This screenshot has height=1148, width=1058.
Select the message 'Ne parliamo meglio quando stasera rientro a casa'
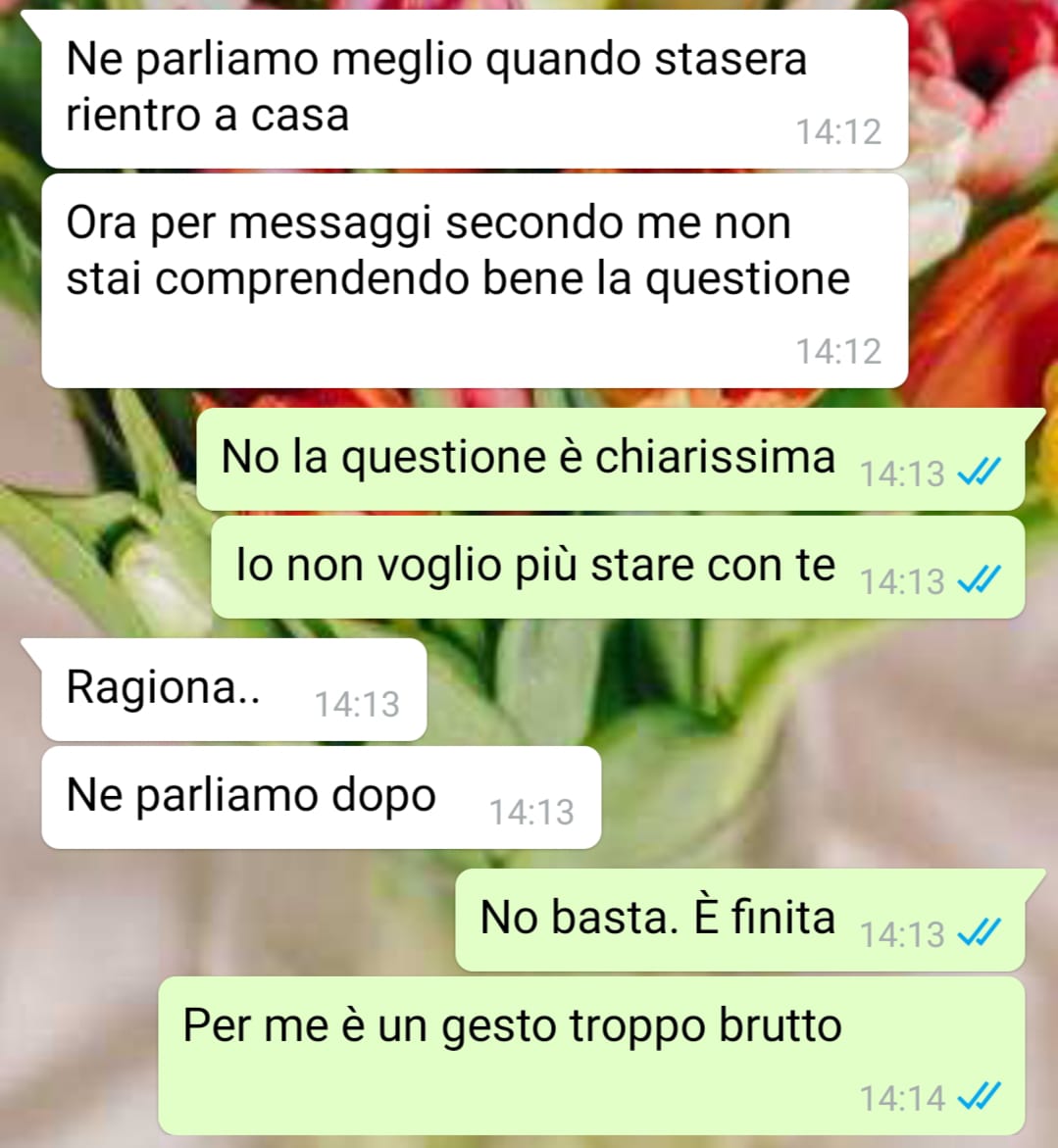pyautogui.click(x=475, y=88)
